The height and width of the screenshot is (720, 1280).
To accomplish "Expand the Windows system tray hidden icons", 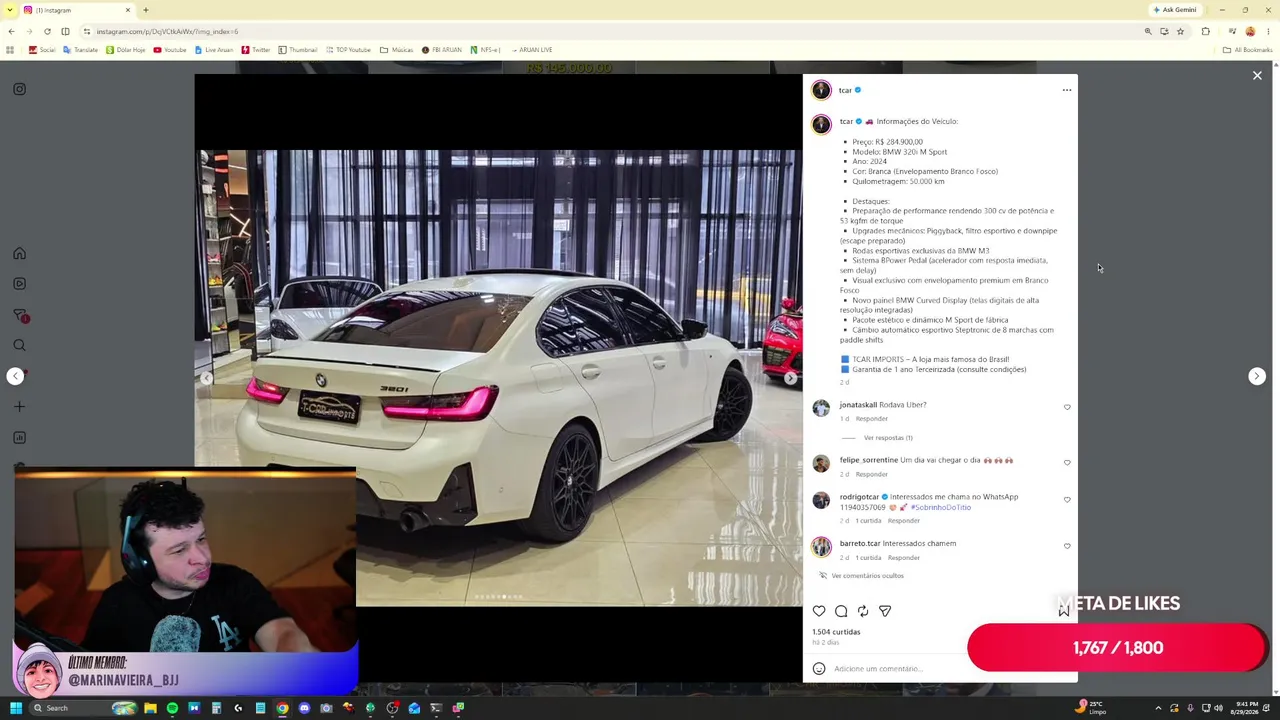I will tap(1158, 708).
